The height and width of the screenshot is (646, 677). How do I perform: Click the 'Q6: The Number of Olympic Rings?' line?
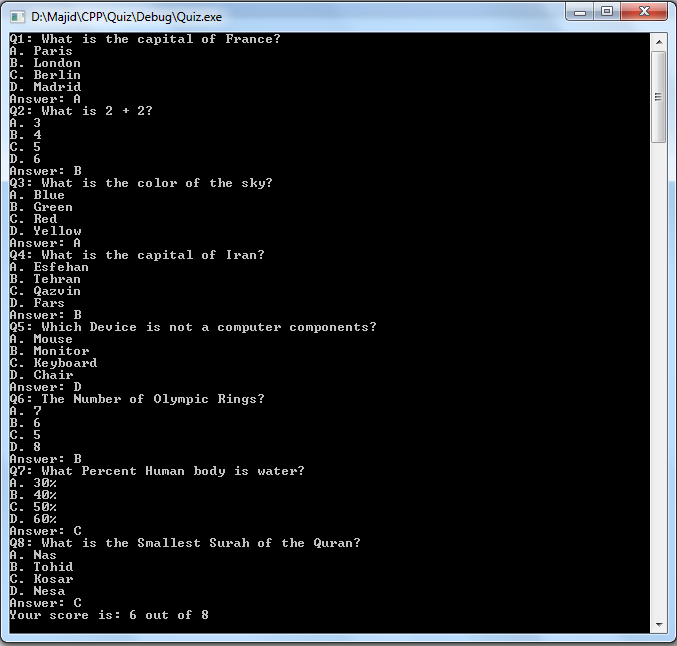[137, 399]
